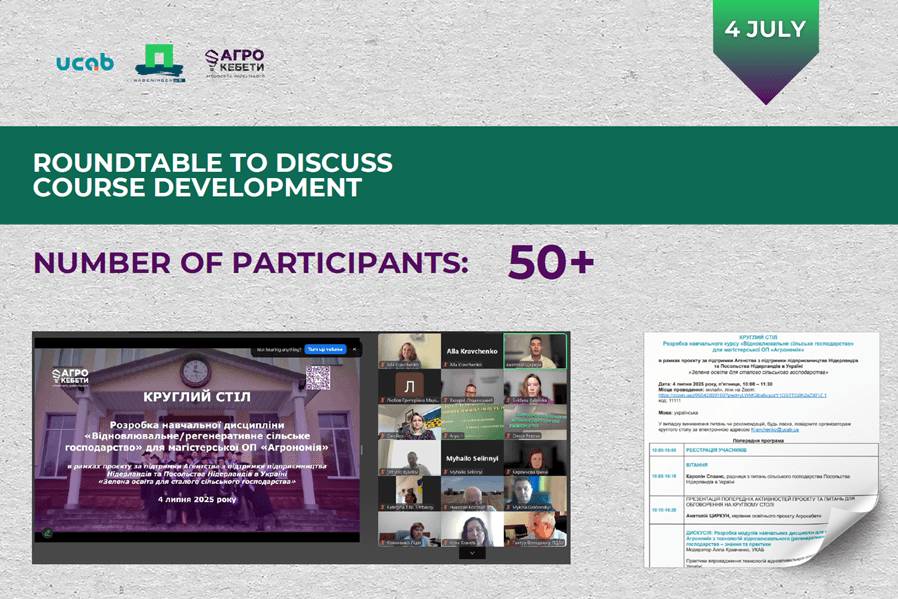
Task: Click the Агро Кебети logo at top
Action: pos(235,63)
